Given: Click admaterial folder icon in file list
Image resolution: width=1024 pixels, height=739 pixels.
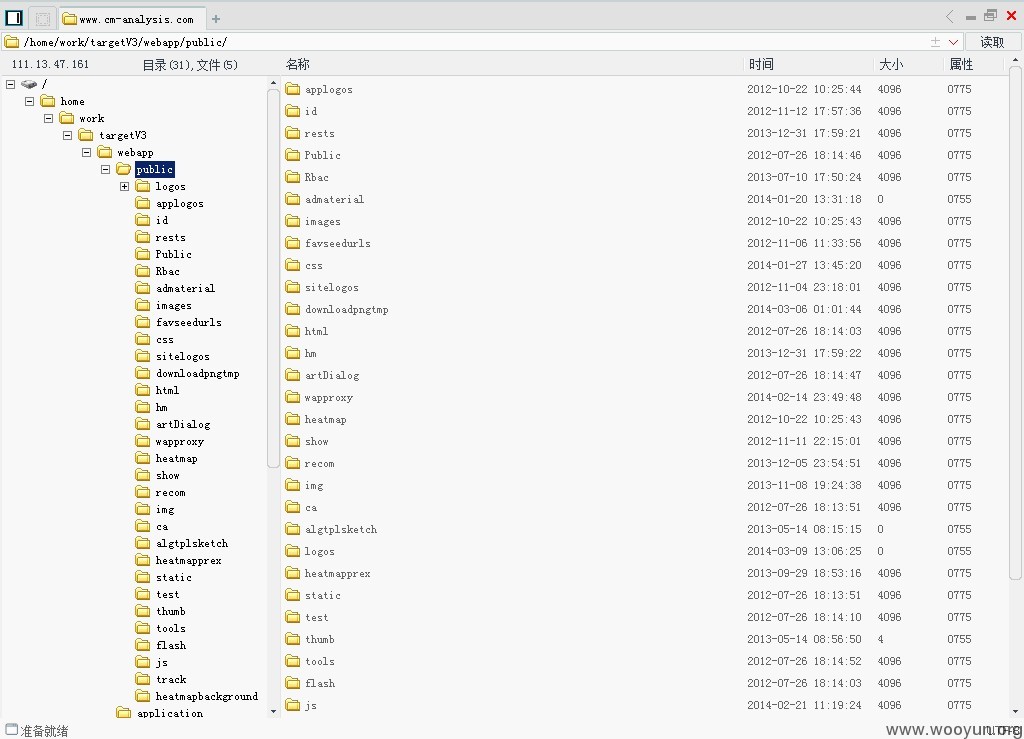Looking at the screenshot, I should coord(293,199).
